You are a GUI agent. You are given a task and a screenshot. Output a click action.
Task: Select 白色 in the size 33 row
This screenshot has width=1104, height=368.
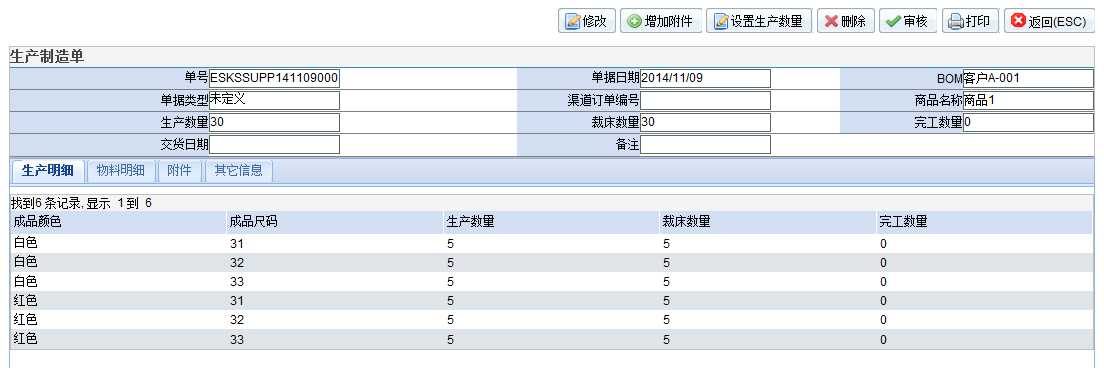[25, 281]
